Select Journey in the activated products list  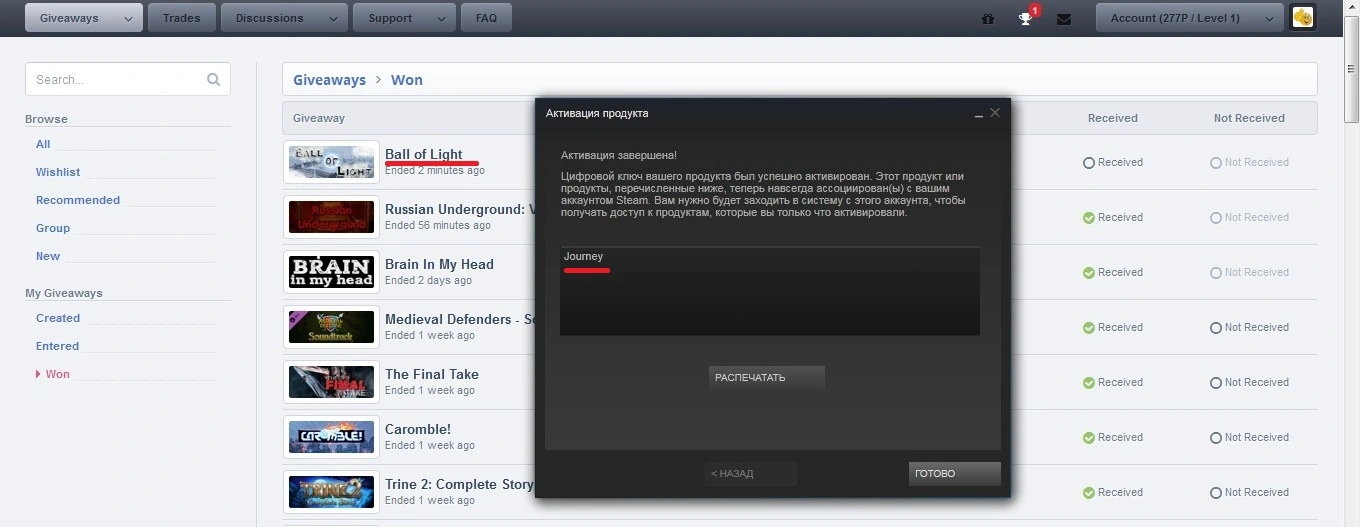[584, 257]
